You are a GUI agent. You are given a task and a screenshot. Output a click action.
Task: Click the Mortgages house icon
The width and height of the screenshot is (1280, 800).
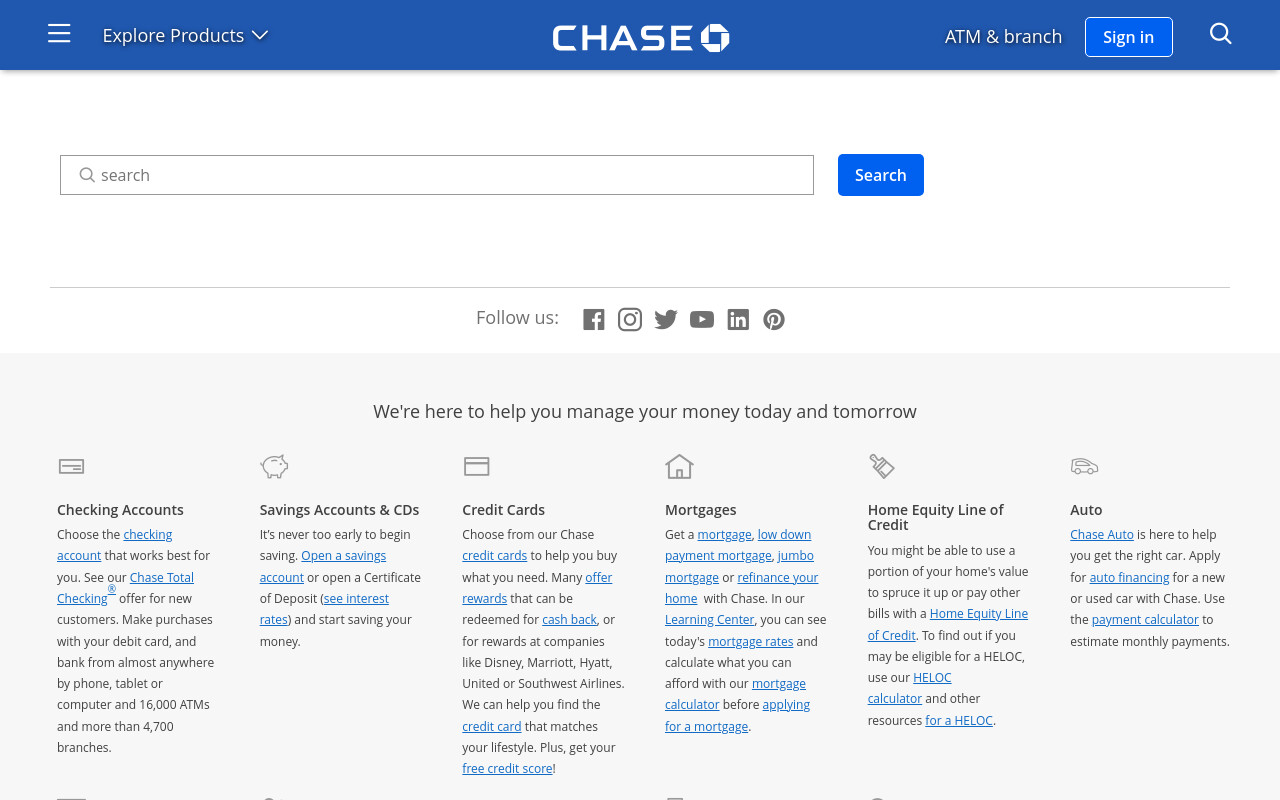pyautogui.click(x=679, y=466)
